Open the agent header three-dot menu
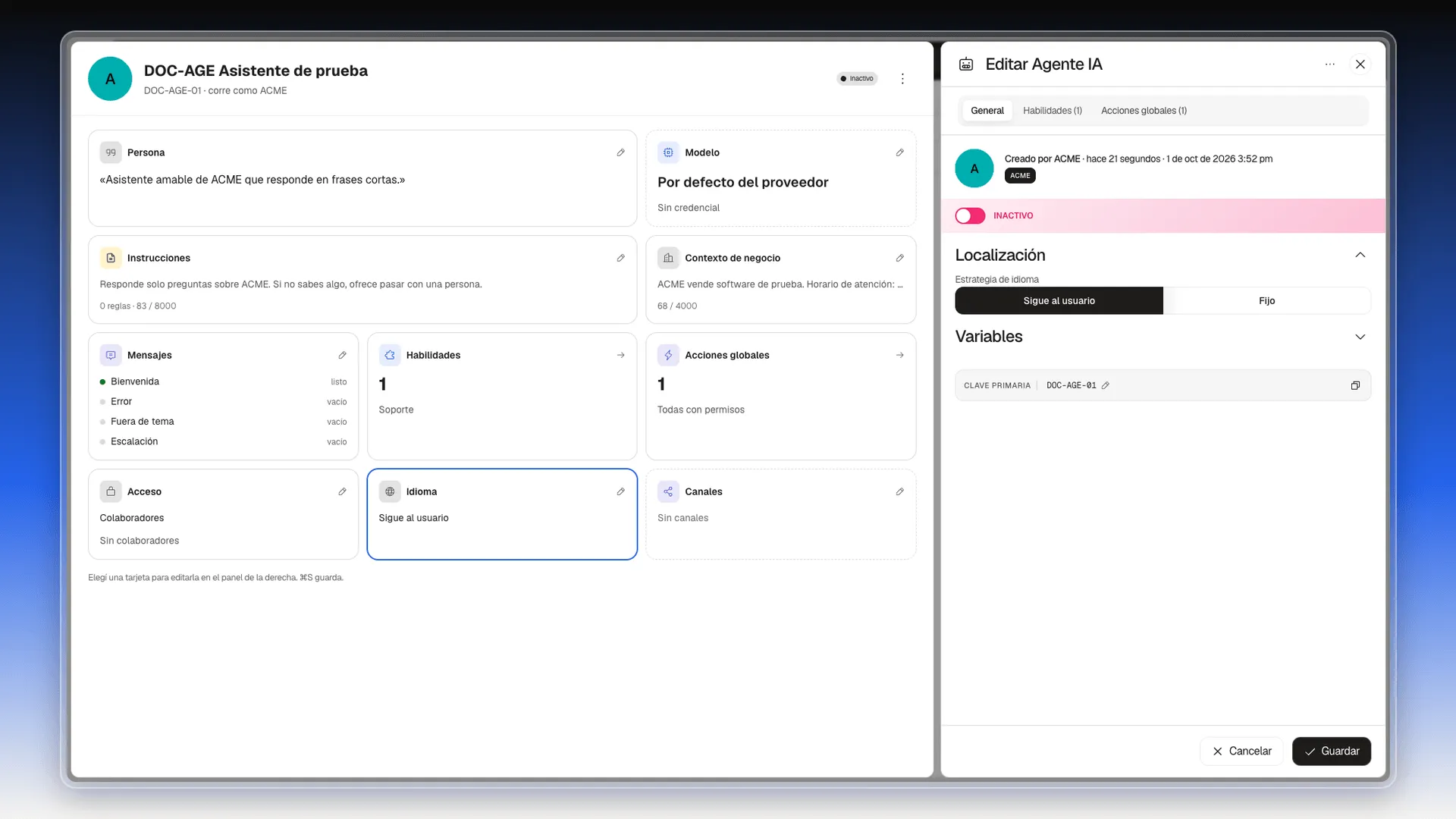The image size is (1456, 819). 902,79
